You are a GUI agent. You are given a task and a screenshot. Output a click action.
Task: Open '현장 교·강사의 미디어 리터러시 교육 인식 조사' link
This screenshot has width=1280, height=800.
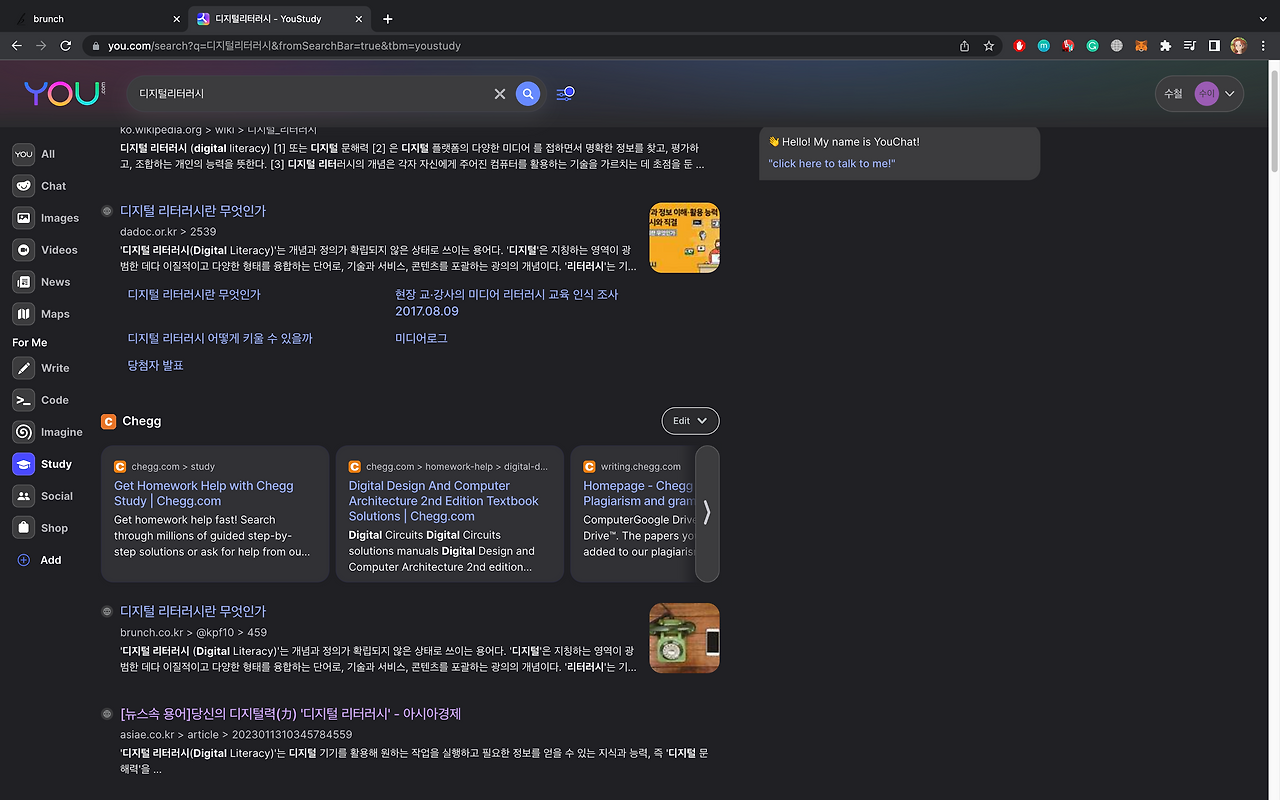point(506,303)
